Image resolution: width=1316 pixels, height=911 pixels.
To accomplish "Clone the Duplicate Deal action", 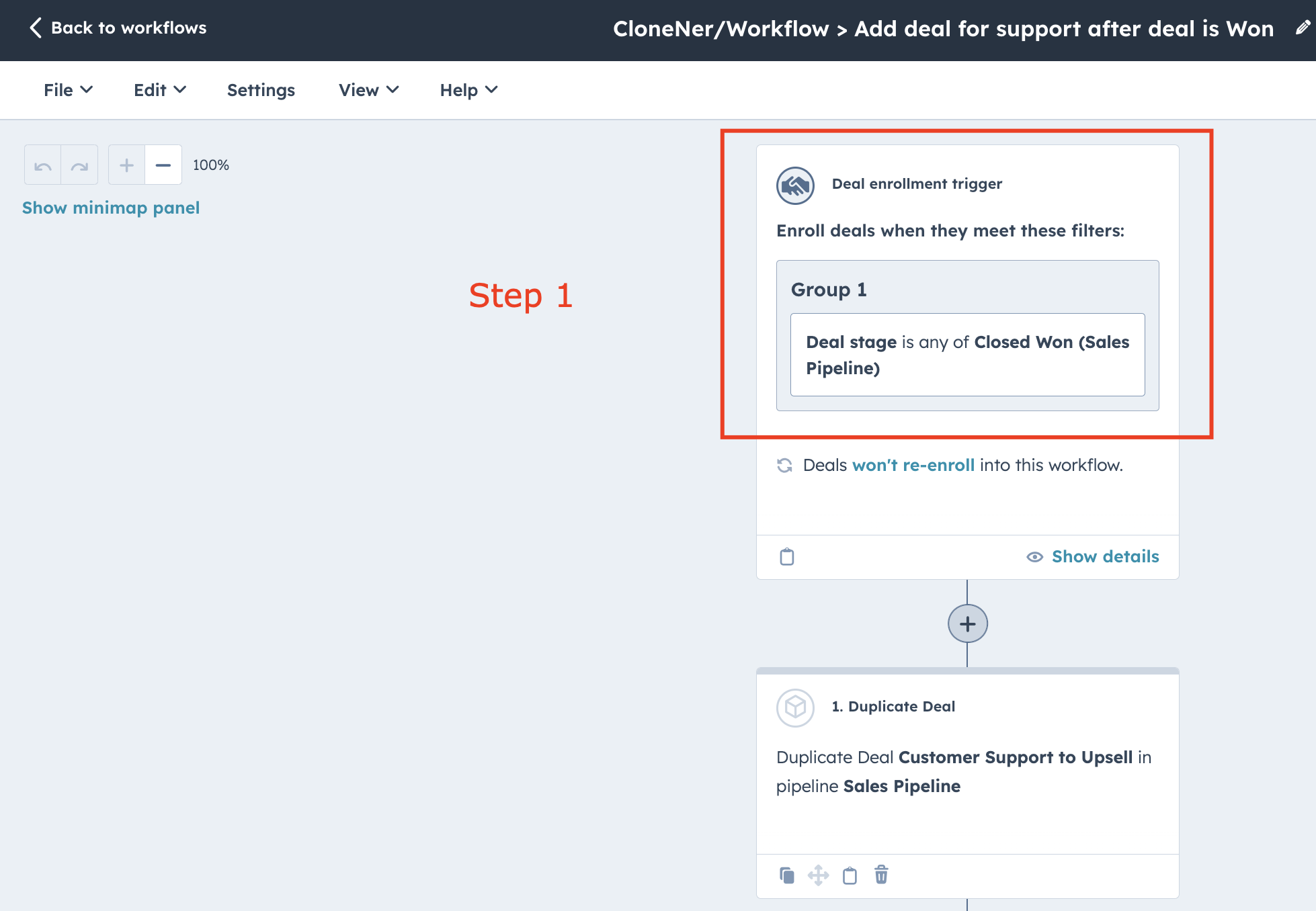I will pyautogui.click(x=787, y=875).
